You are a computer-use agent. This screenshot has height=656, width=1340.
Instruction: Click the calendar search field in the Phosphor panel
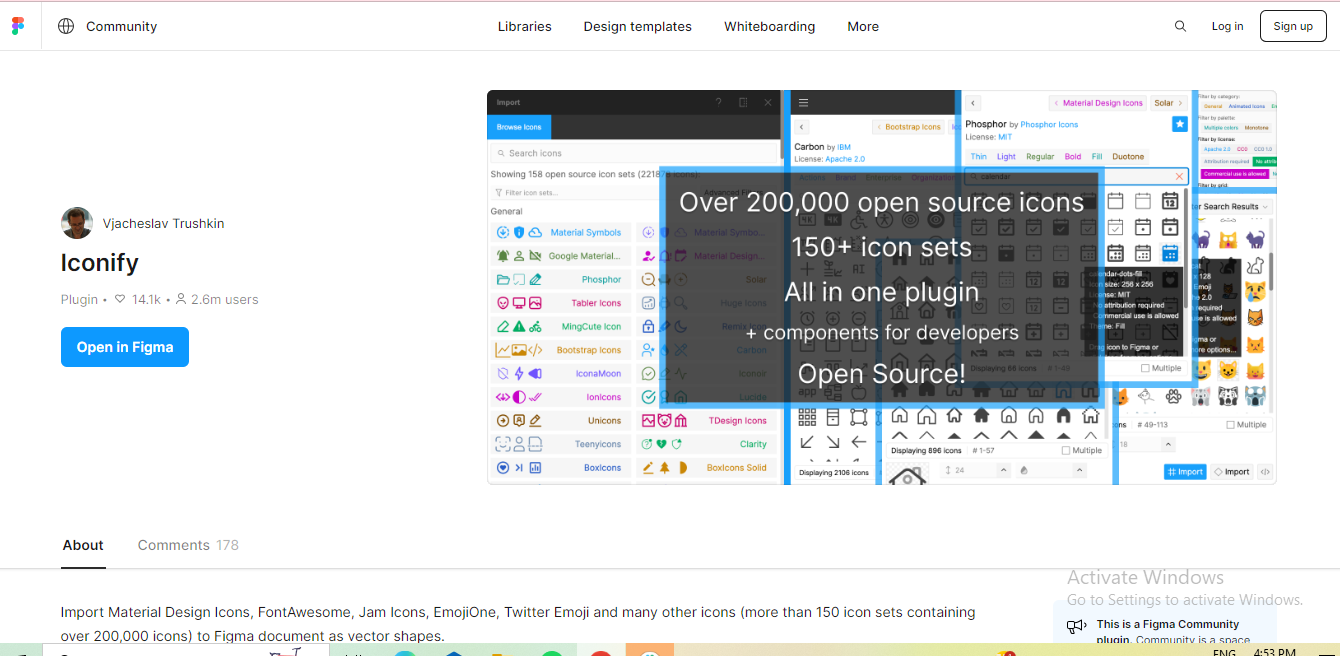(1076, 177)
